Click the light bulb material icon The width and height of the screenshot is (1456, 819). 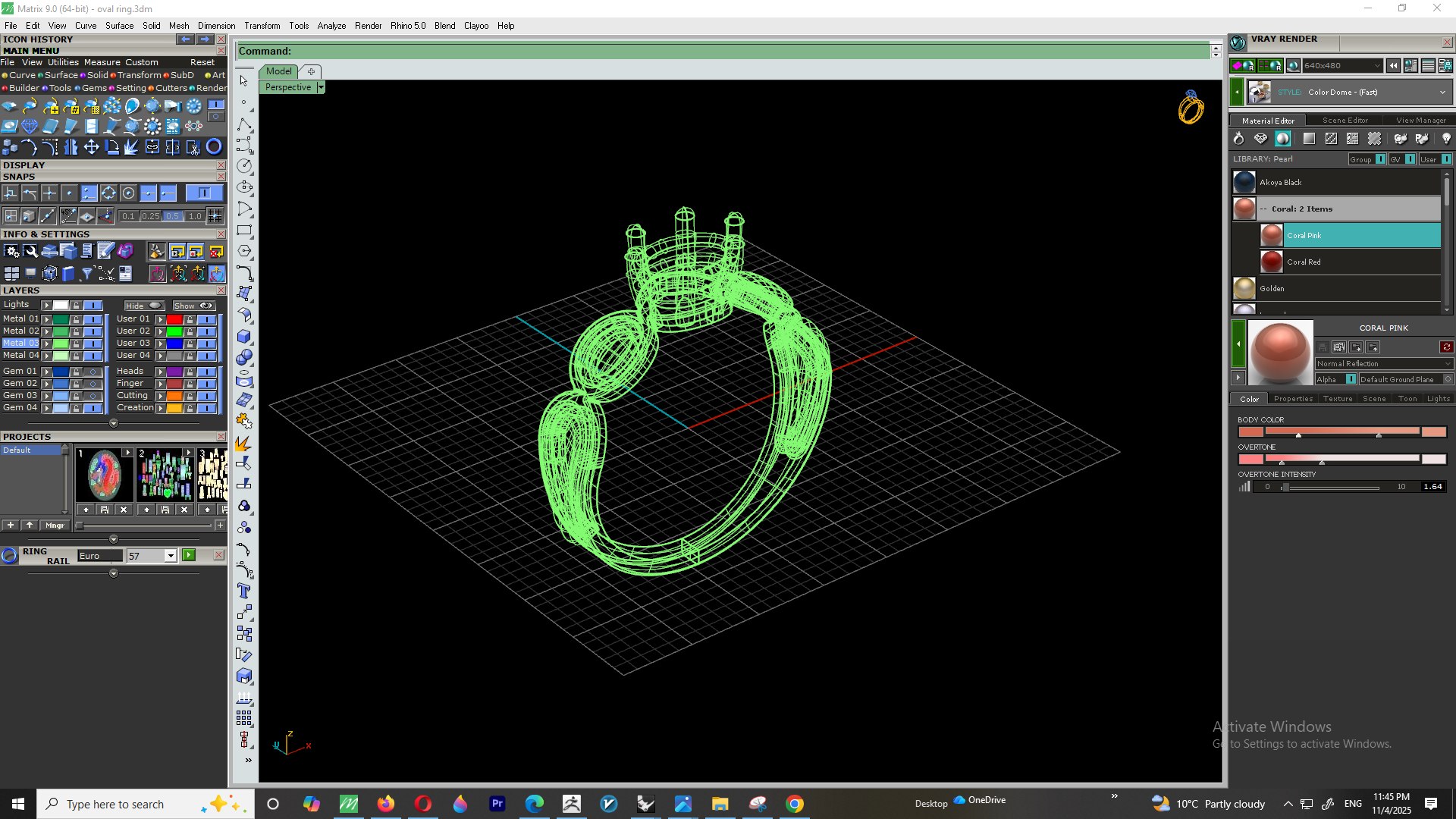pos(1446,139)
